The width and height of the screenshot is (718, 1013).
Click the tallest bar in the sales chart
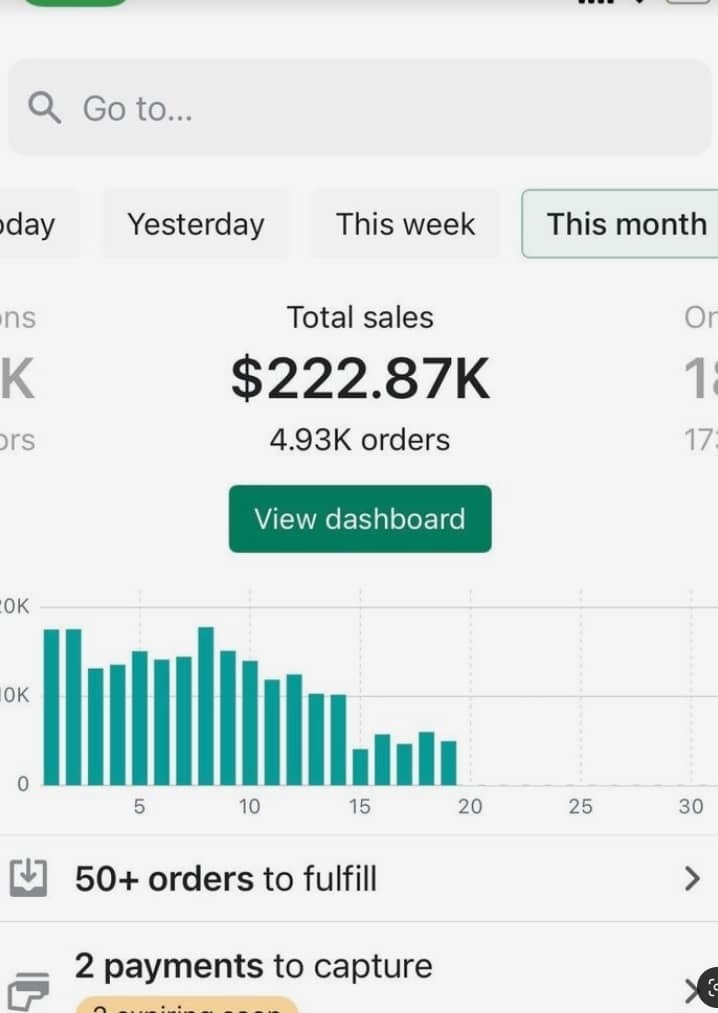click(206, 706)
